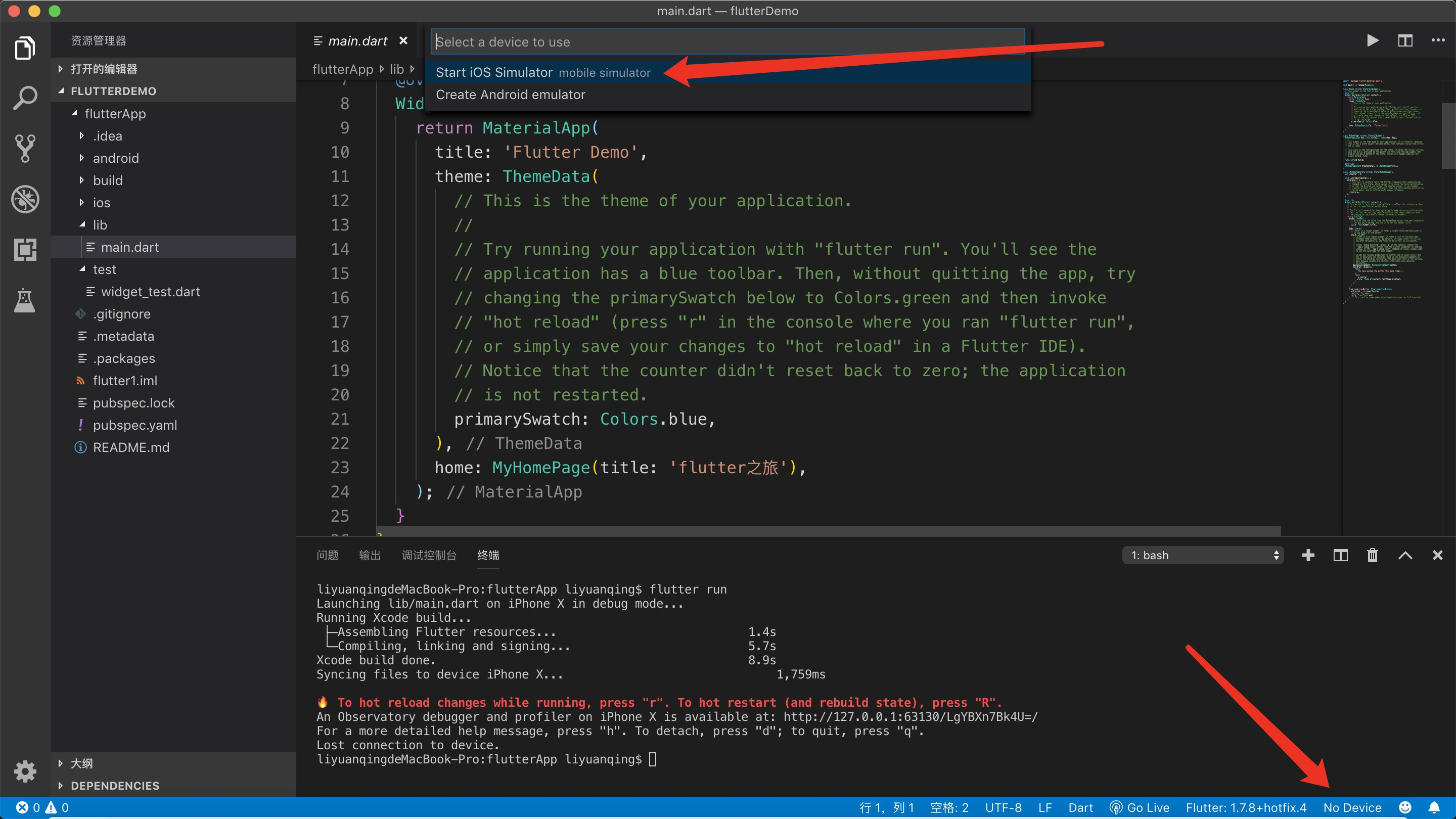Switch to the 调试控制台 panel tab

428,555
